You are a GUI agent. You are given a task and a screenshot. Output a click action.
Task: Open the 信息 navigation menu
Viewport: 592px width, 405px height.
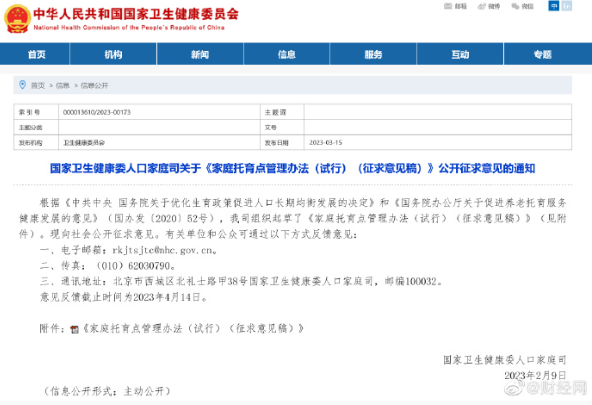click(287, 54)
